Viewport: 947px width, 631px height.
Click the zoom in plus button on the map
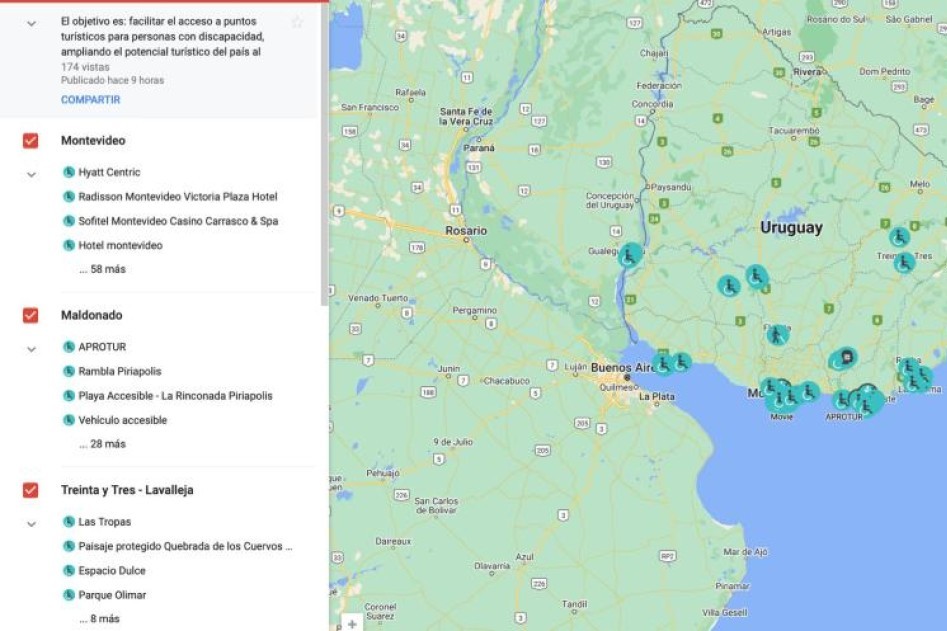coord(352,624)
